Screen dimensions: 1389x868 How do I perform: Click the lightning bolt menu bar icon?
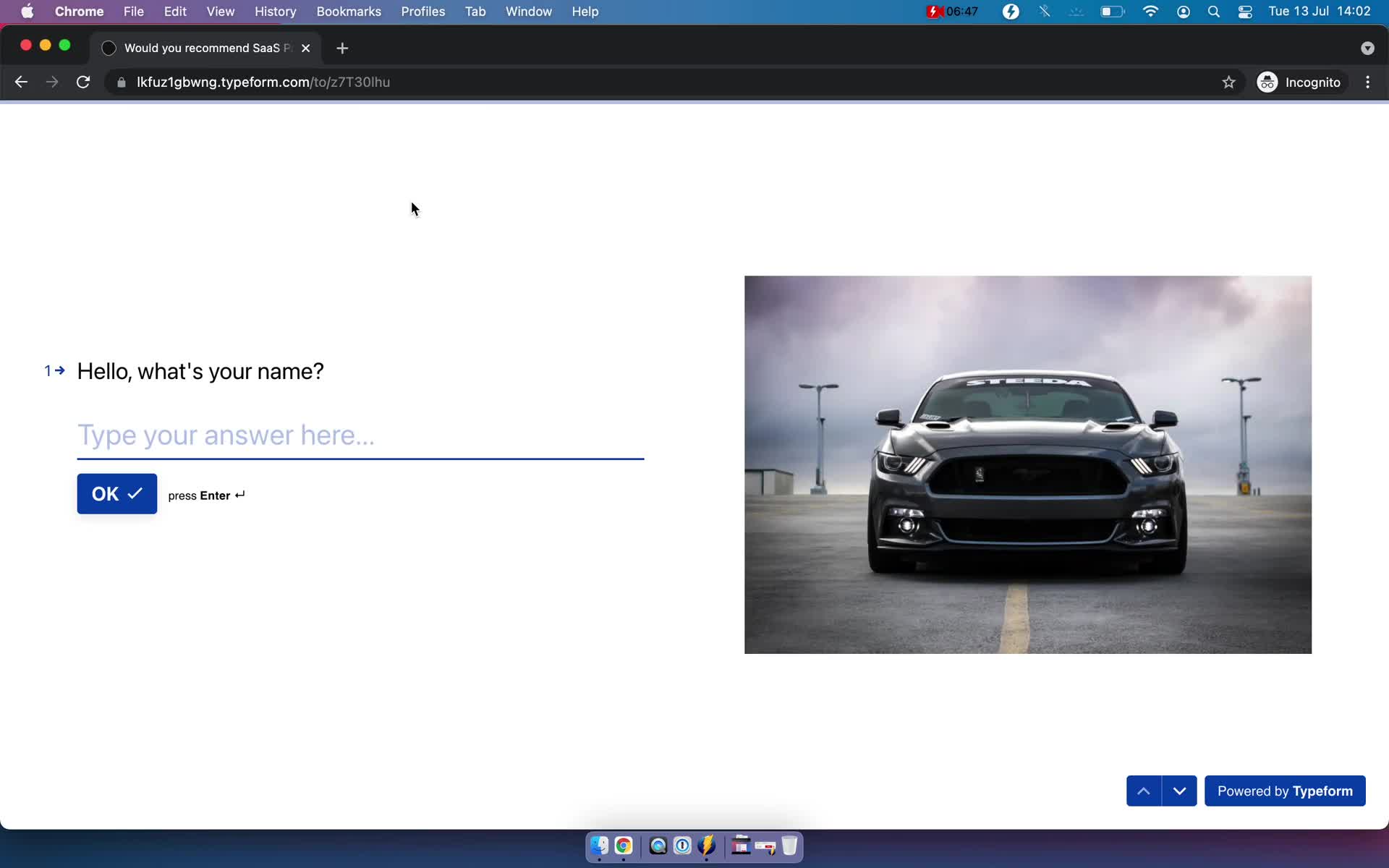click(x=1011, y=12)
